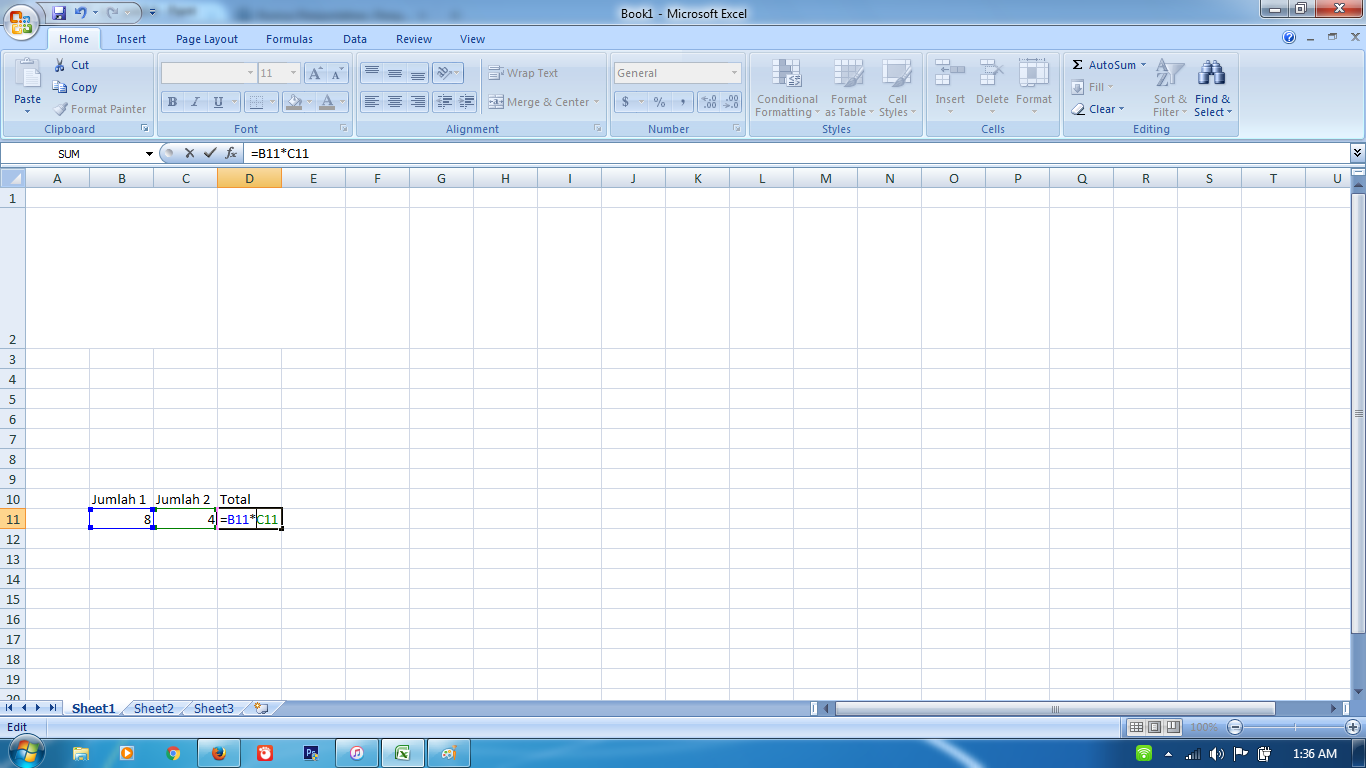This screenshot has height=768, width=1366.
Task: Open the Font Size dropdown
Action: coord(293,73)
